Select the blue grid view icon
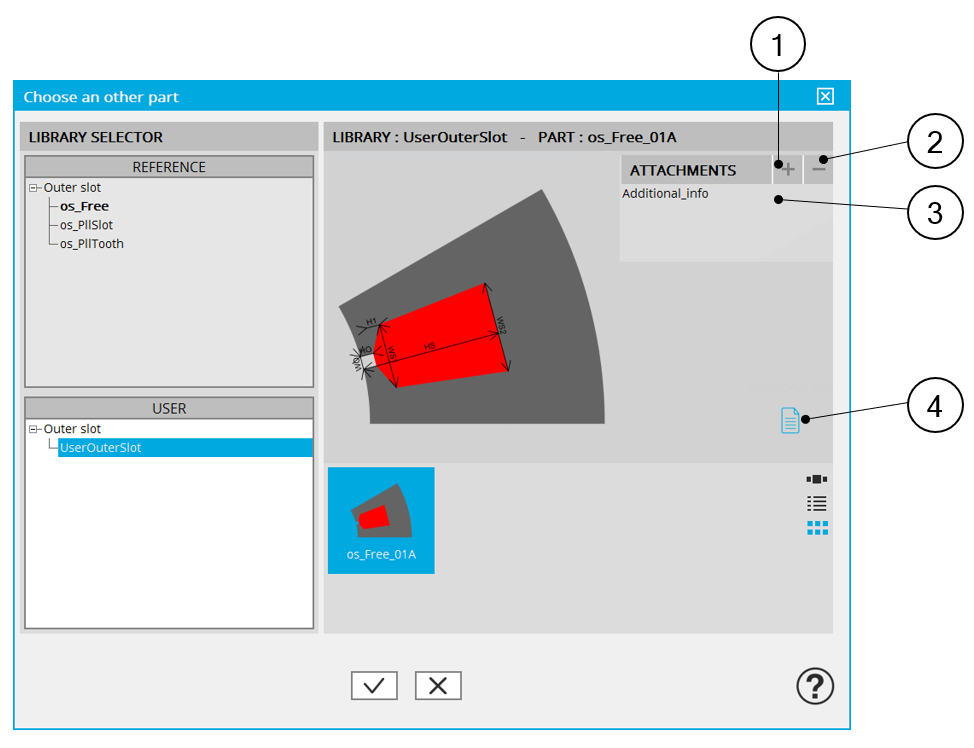 817,528
